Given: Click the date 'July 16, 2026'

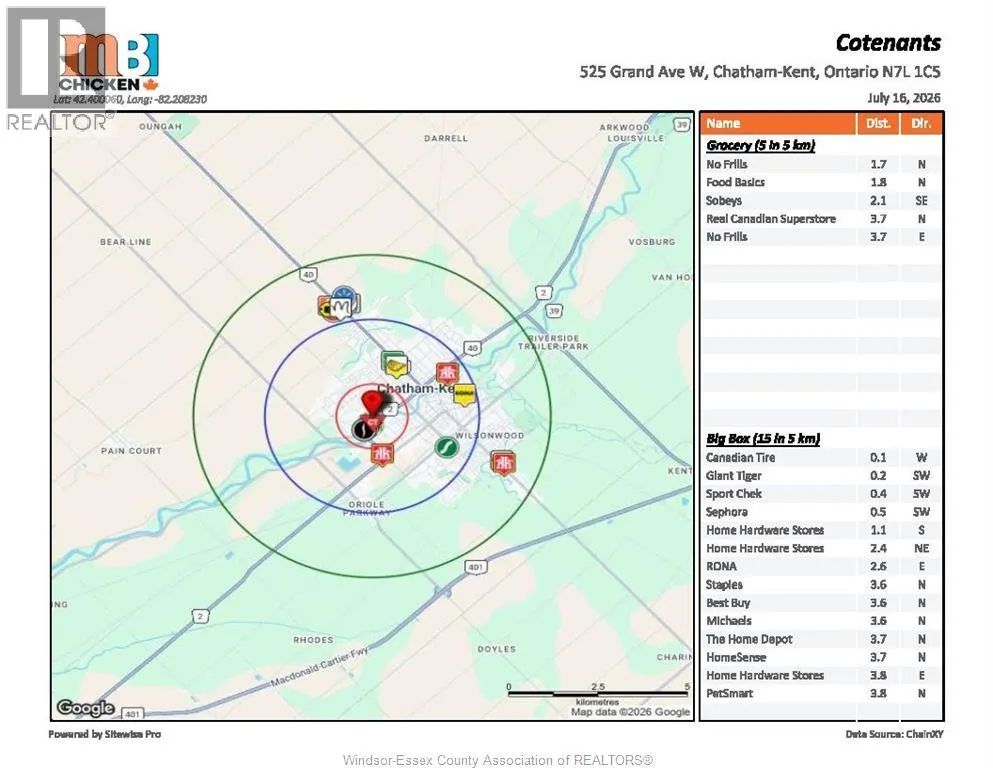Looking at the screenshot, I should [x=904, y=98].
